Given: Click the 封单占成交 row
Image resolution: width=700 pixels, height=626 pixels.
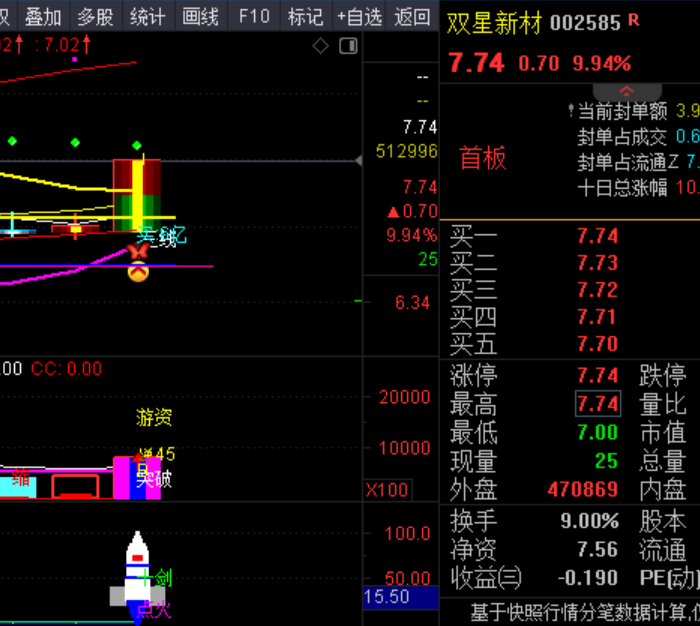Looking at the screenshot, I should point(638,137).
